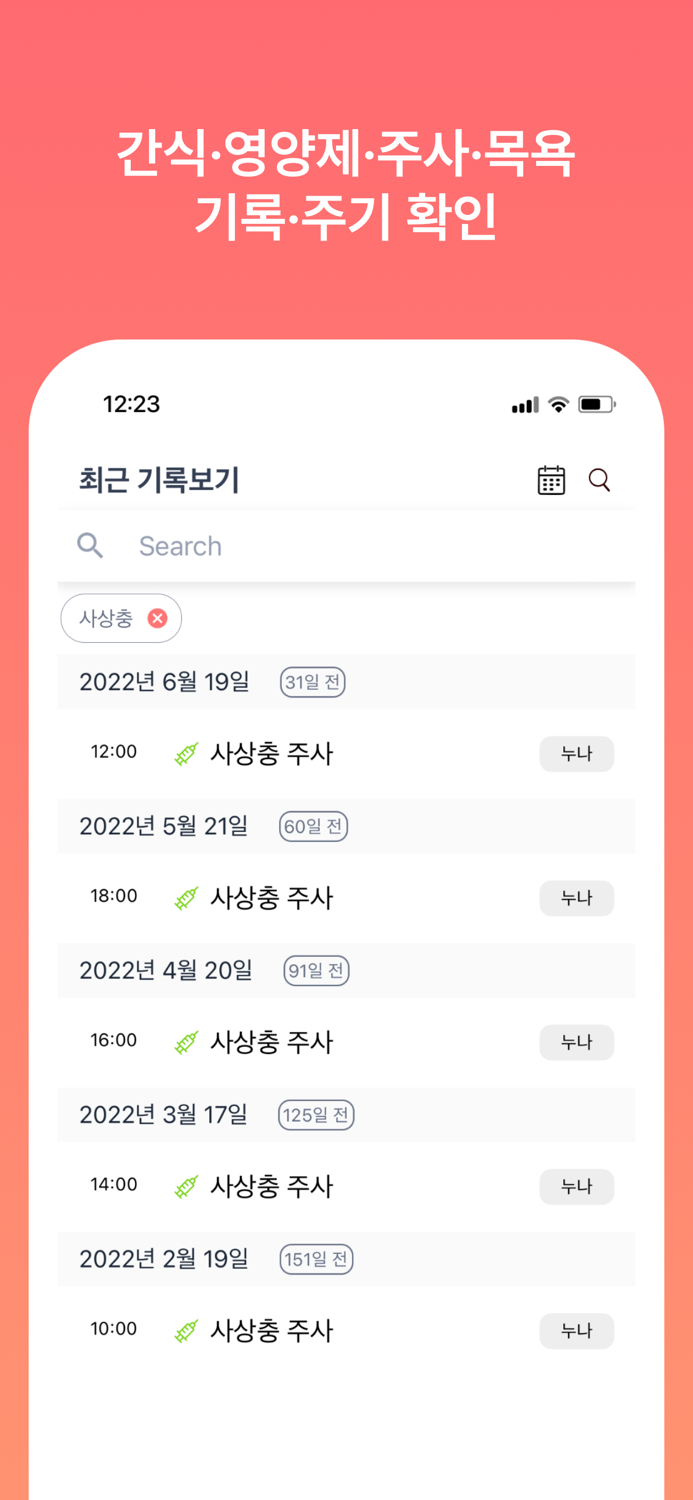Click the magnifier search icon in the header
The image size is (693, 1500).
point(600,480)
